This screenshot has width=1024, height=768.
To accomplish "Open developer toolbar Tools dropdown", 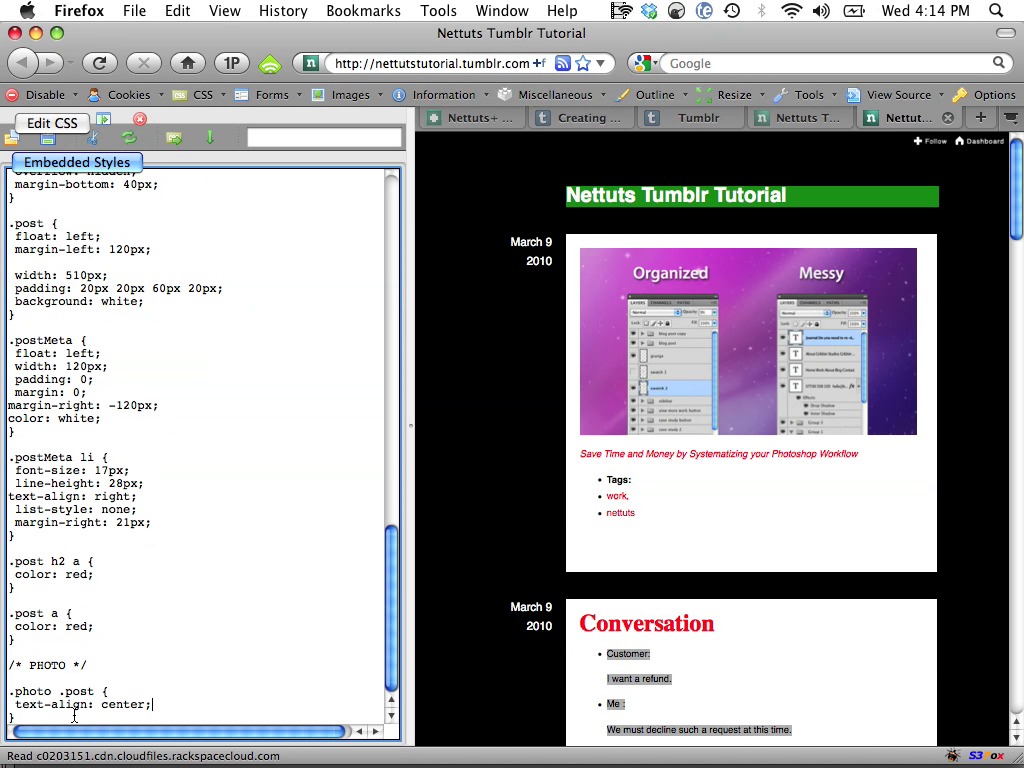I will (805, 95).
